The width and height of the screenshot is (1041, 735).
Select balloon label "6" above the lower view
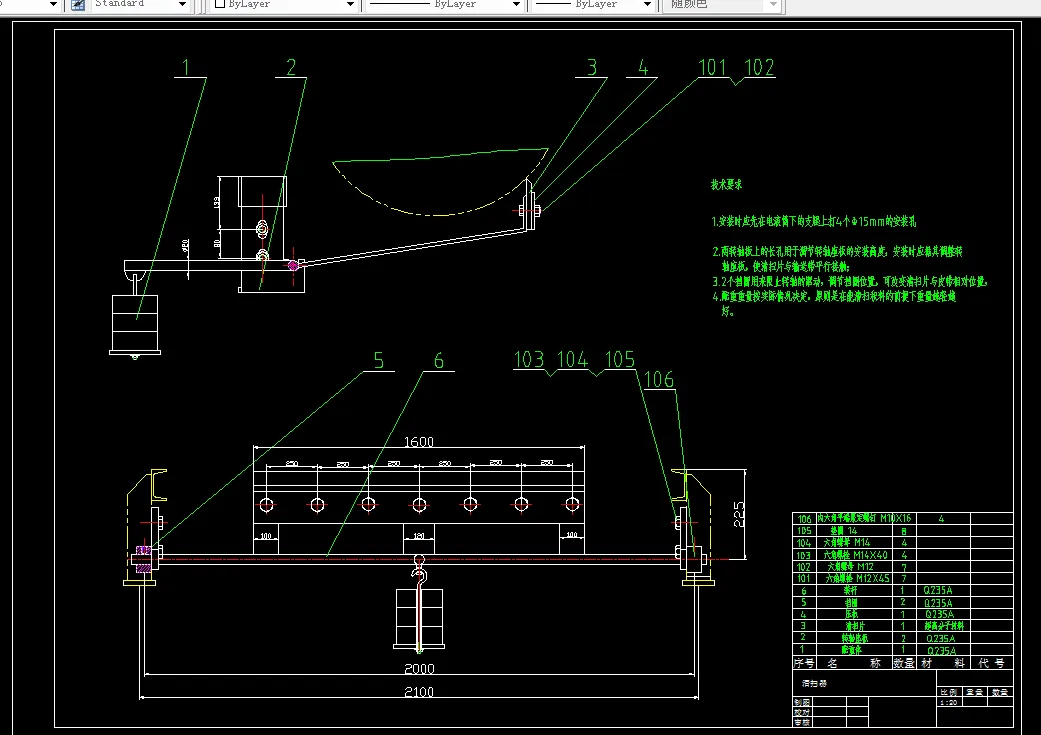click(439, 361)
